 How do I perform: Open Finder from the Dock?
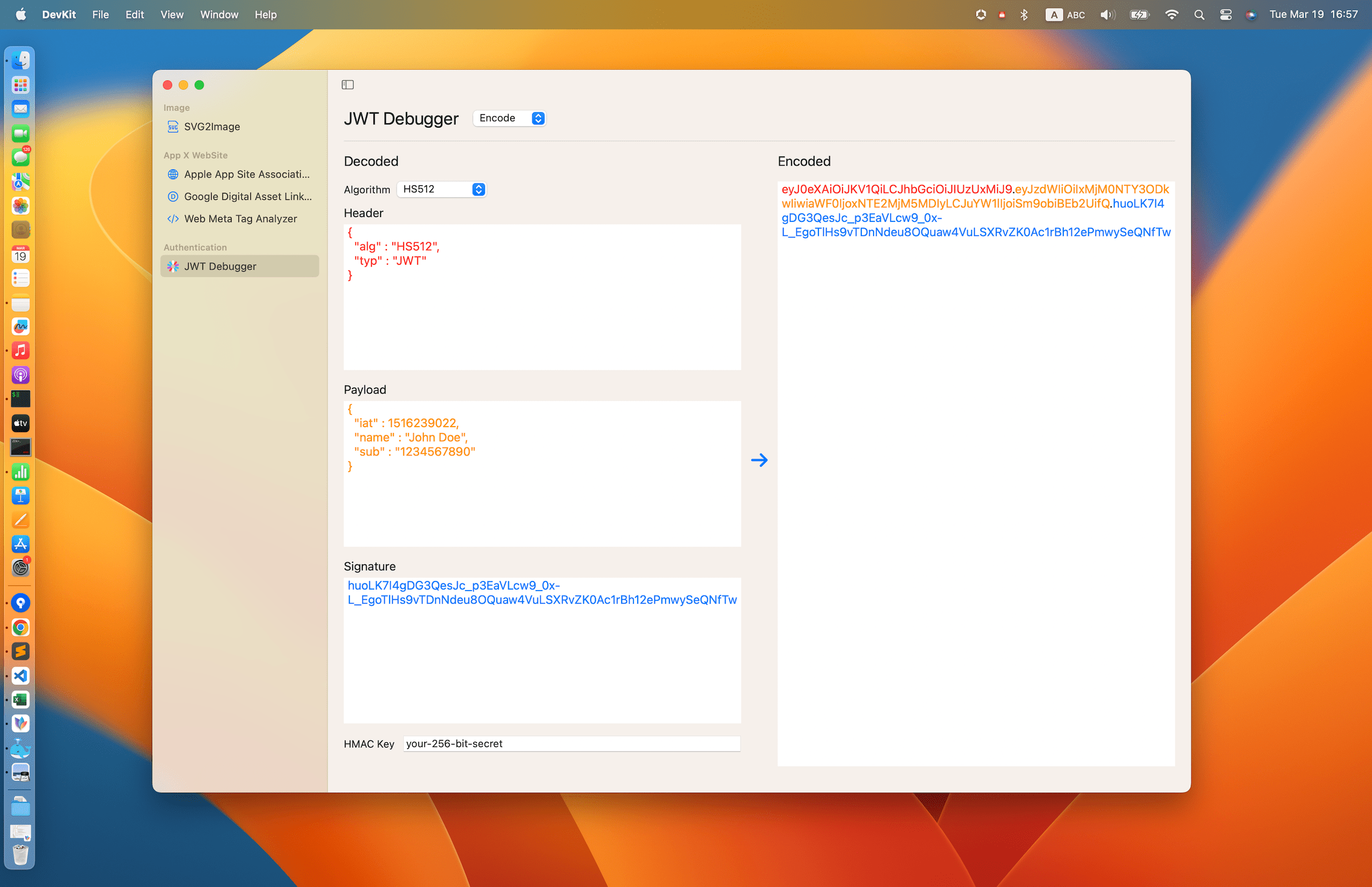21,61
